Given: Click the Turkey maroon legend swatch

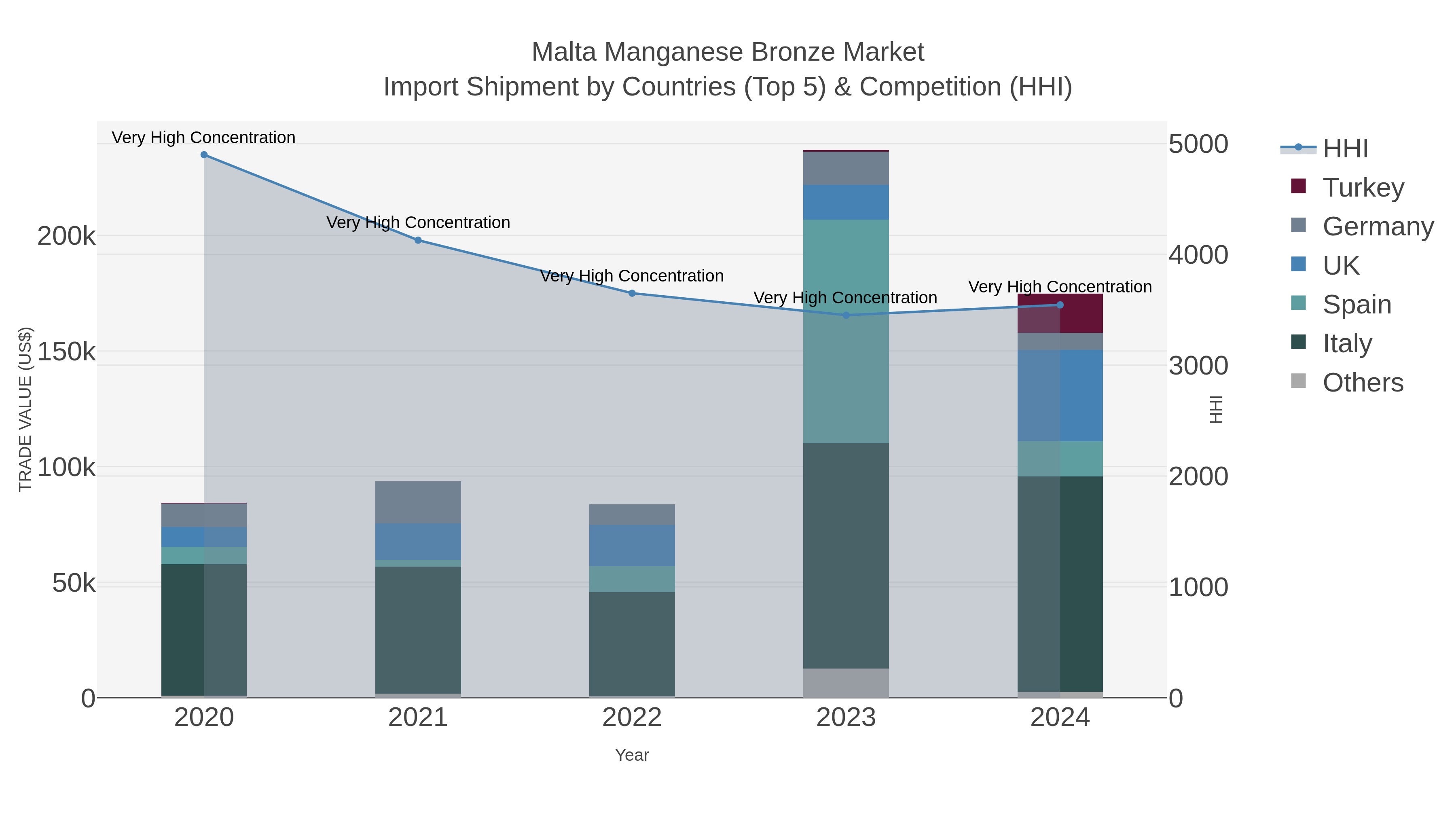Looking at the screenshot, I should pyautogui.click(x=1299, y=186).
